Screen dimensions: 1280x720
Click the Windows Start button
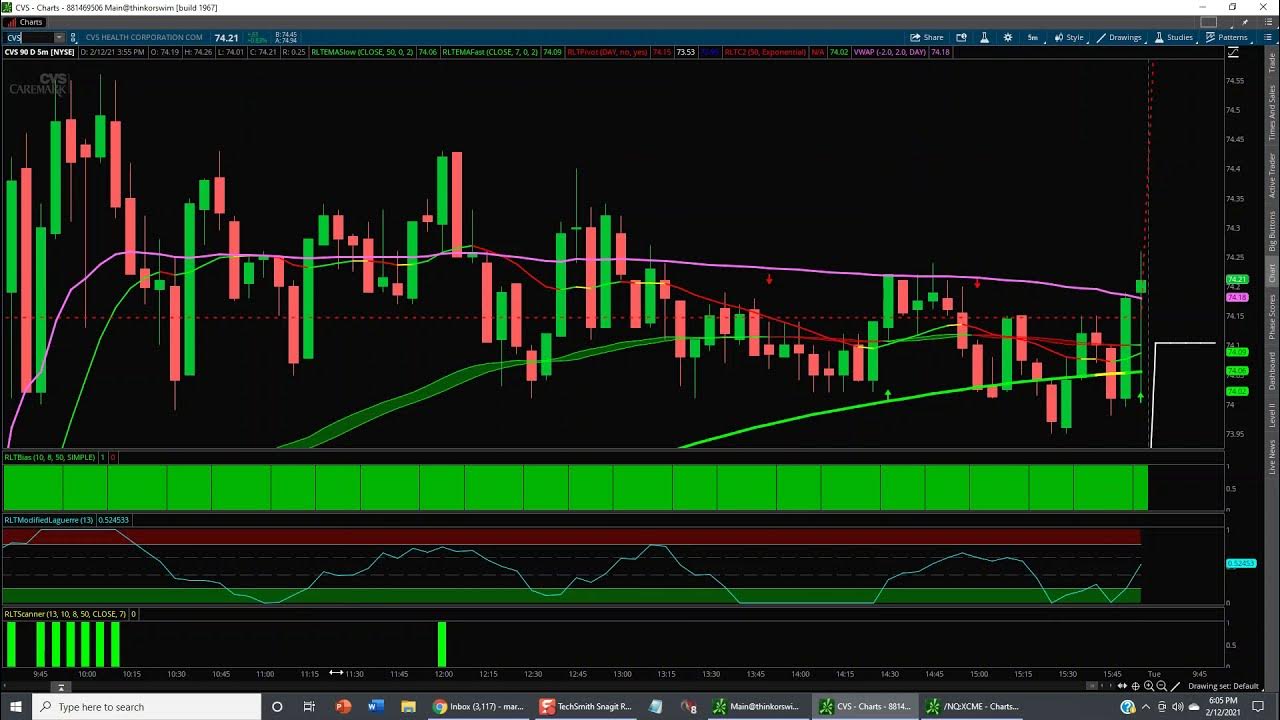[15, 706]
